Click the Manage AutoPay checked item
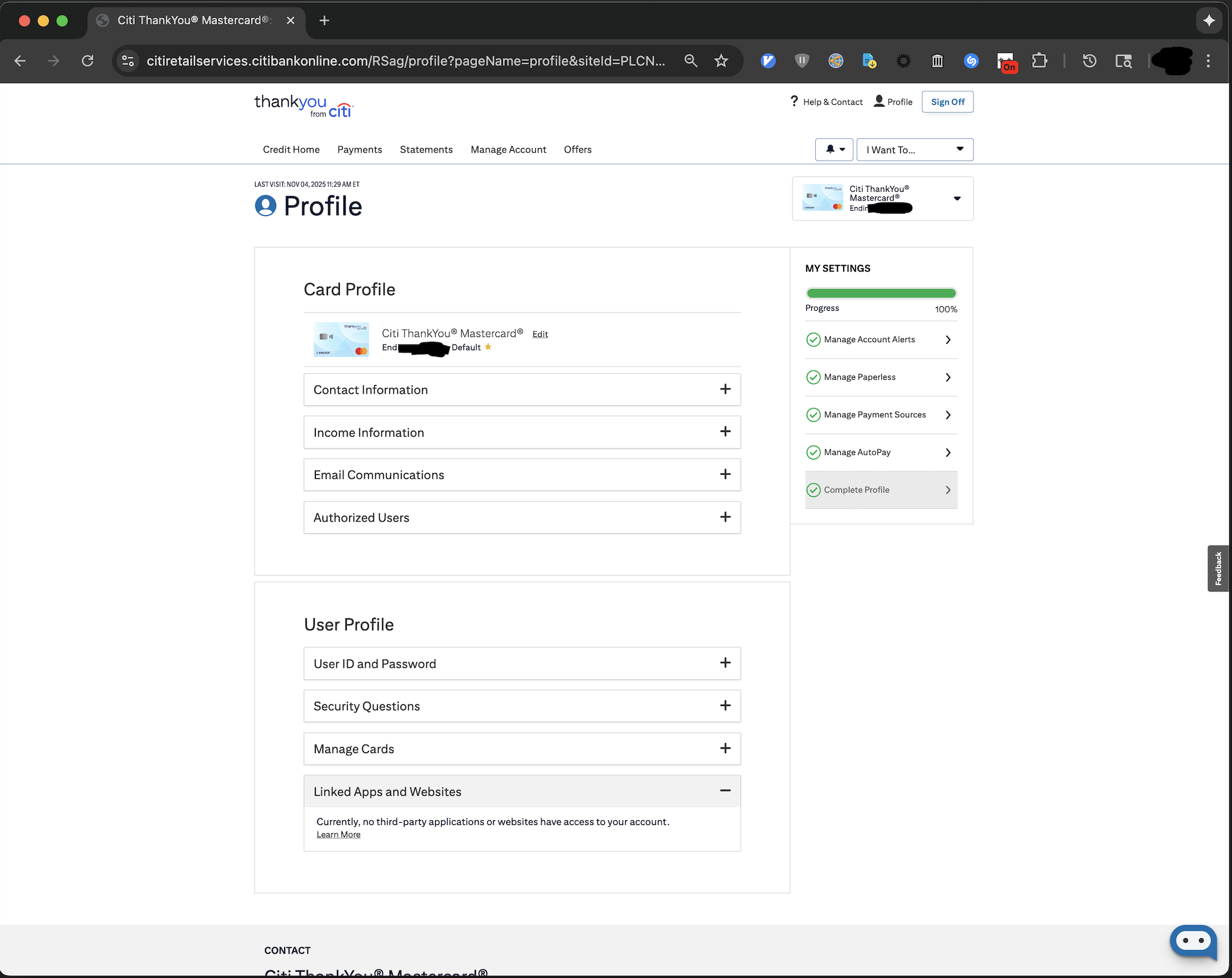The width and height of the screenshot is (1232, 978). 857,453
